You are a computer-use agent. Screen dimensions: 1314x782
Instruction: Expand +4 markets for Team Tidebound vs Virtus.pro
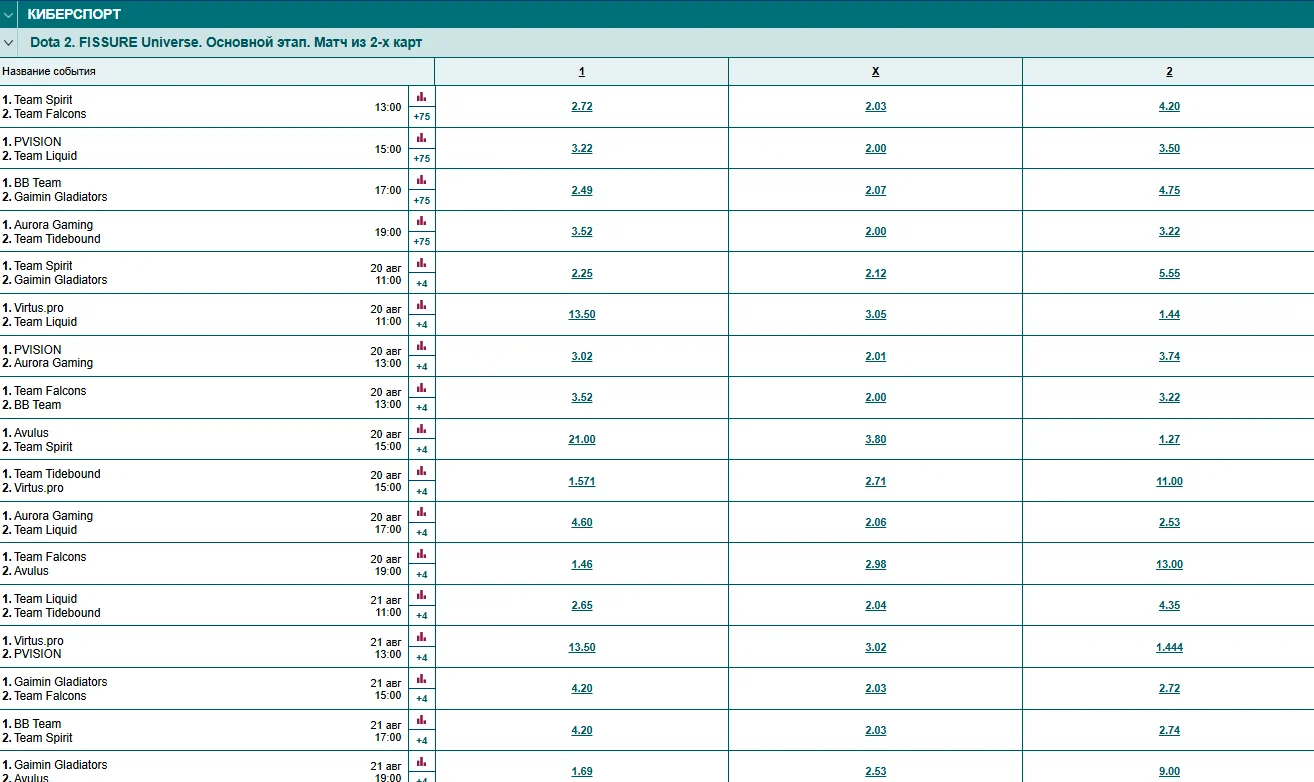pyautogui.click(x=421, y=491)
